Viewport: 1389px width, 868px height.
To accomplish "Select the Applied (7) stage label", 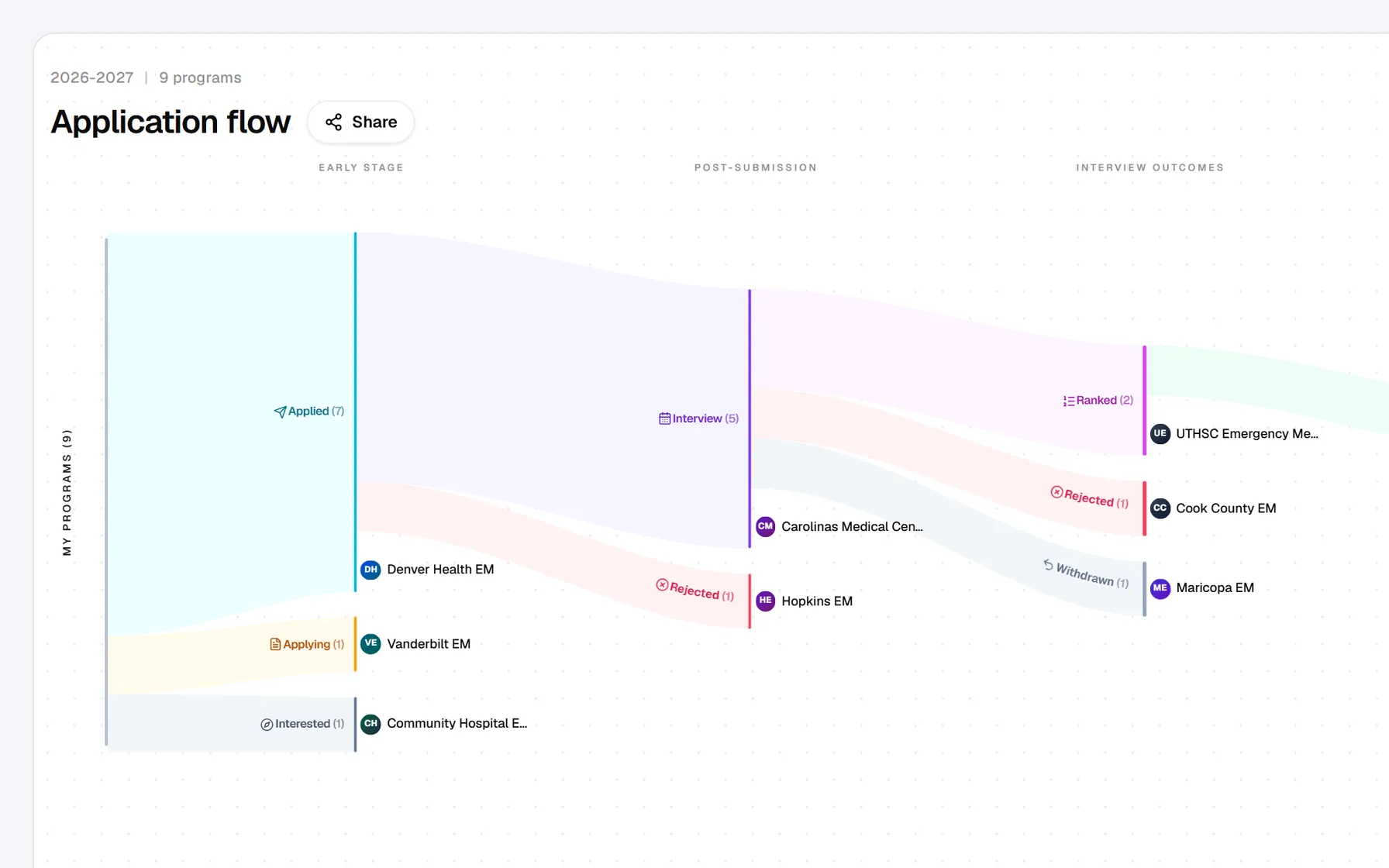I will [316, 411].
